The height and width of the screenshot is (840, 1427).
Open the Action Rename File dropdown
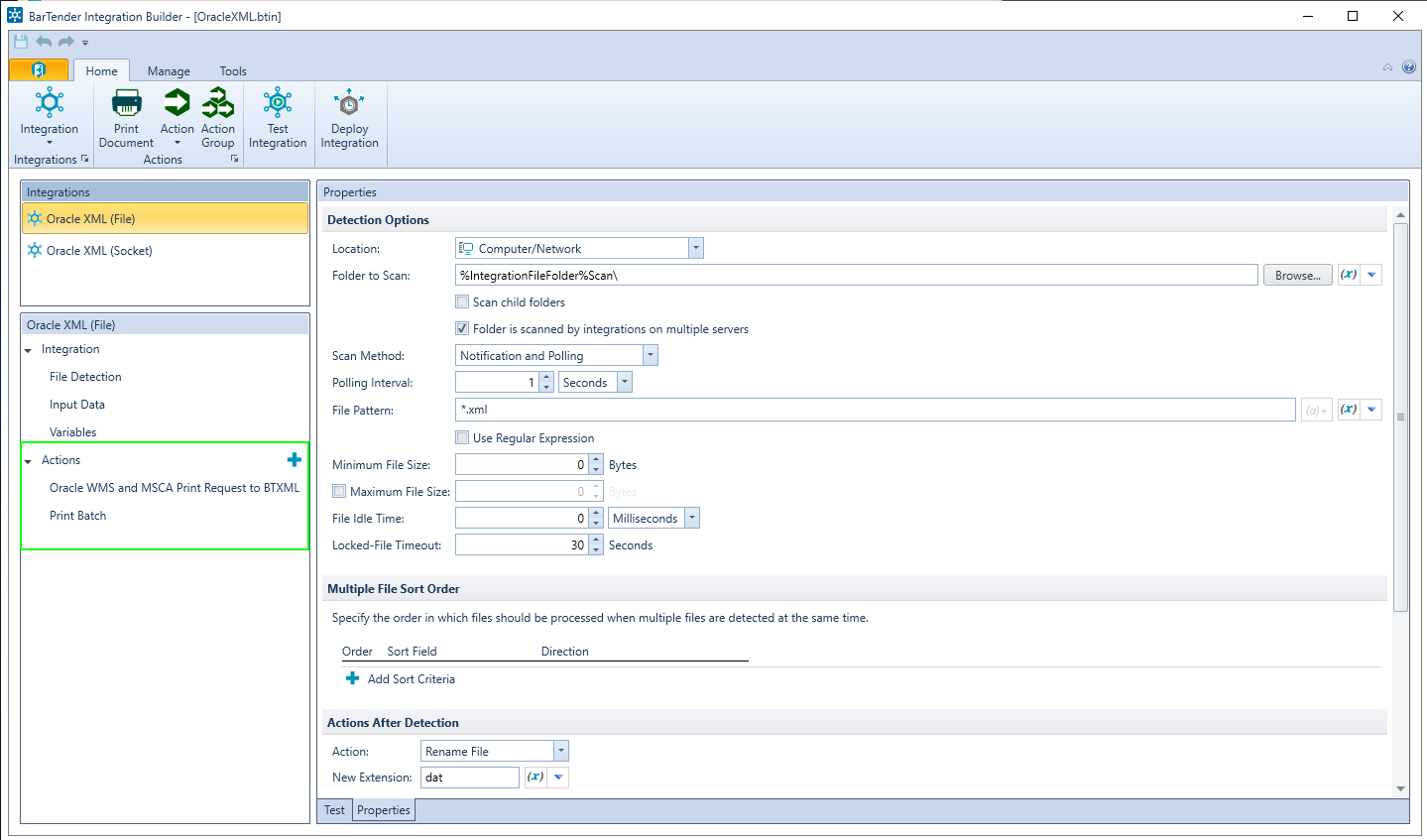(561, 751)
